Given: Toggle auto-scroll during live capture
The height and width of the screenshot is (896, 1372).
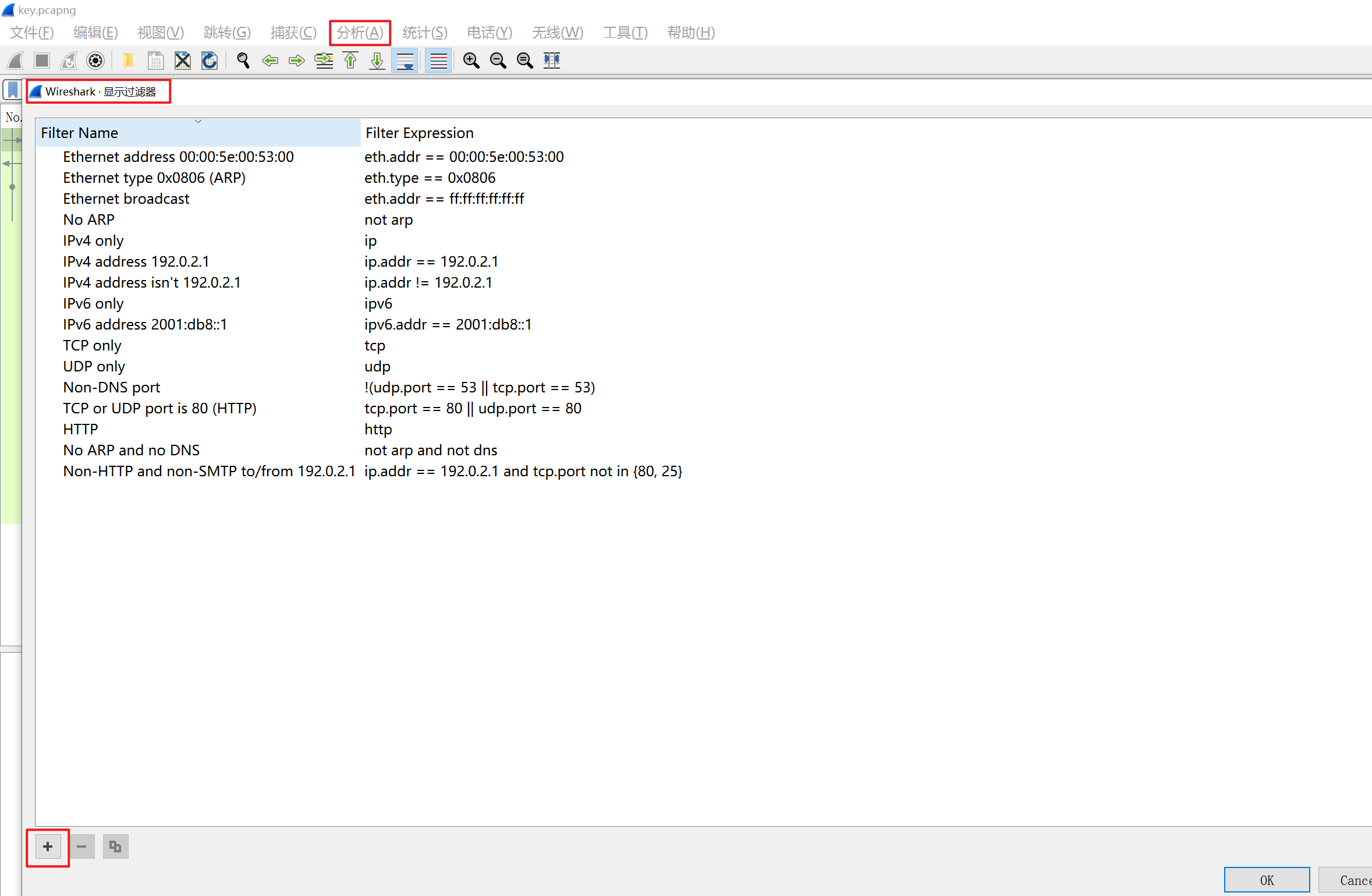Looking at the screenshot, I should [x=405, y=61].
